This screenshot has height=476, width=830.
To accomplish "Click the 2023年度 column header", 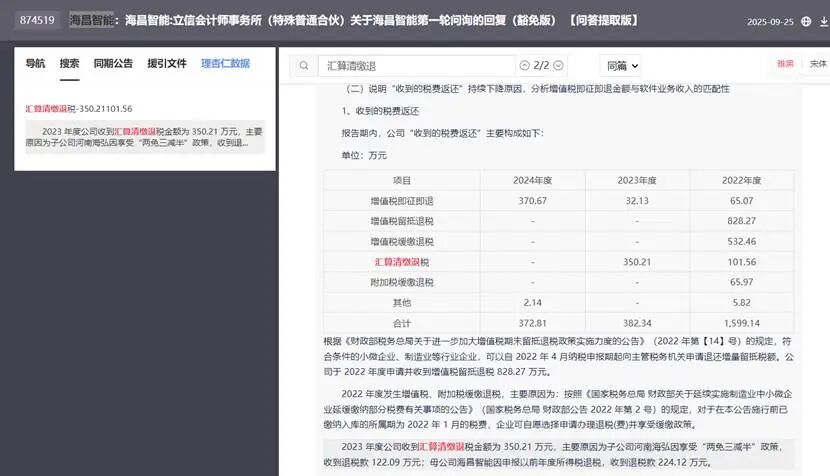I will point(637,181).
